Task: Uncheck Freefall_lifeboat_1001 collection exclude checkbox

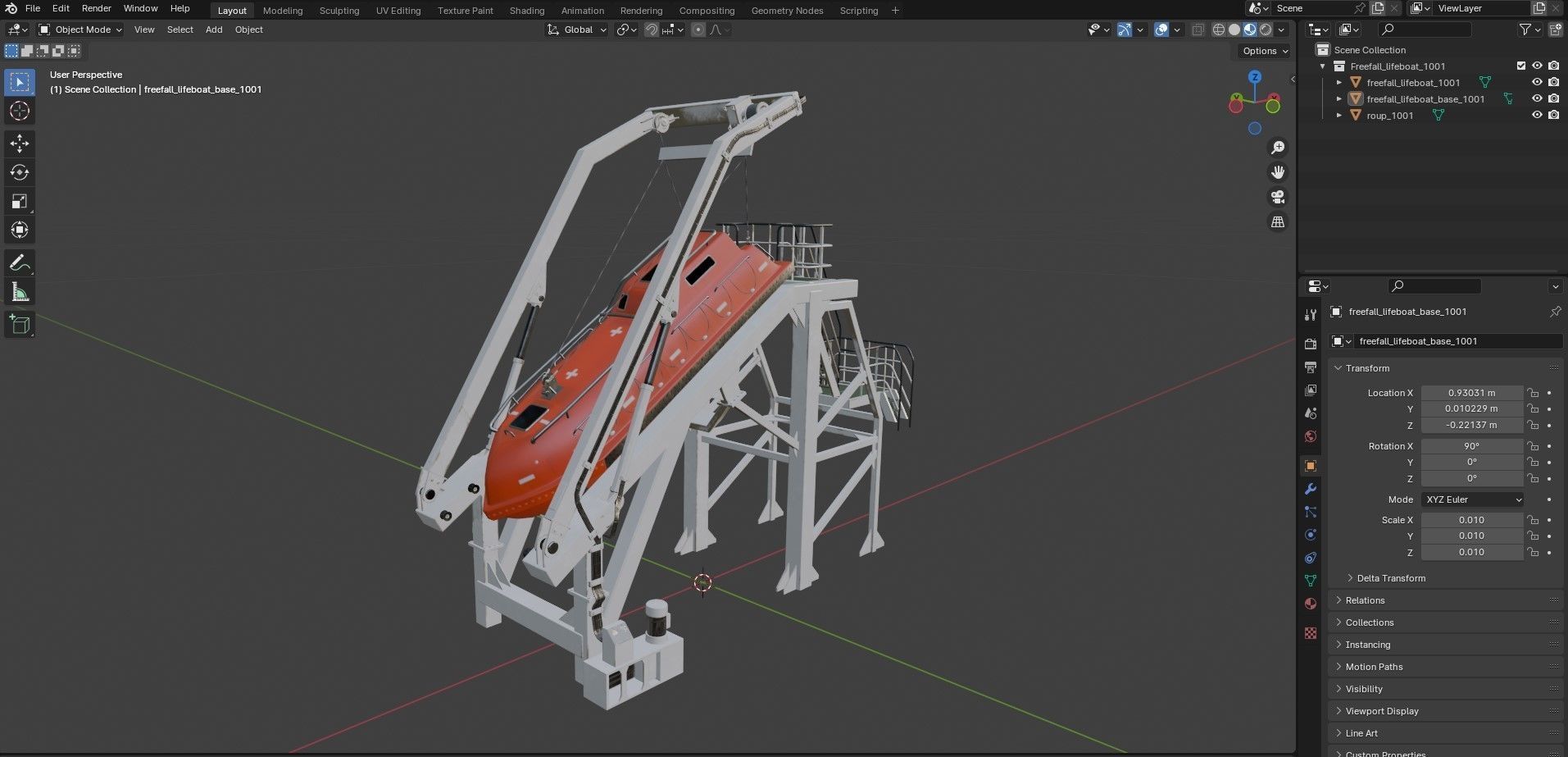Action: coord(1521,66)
